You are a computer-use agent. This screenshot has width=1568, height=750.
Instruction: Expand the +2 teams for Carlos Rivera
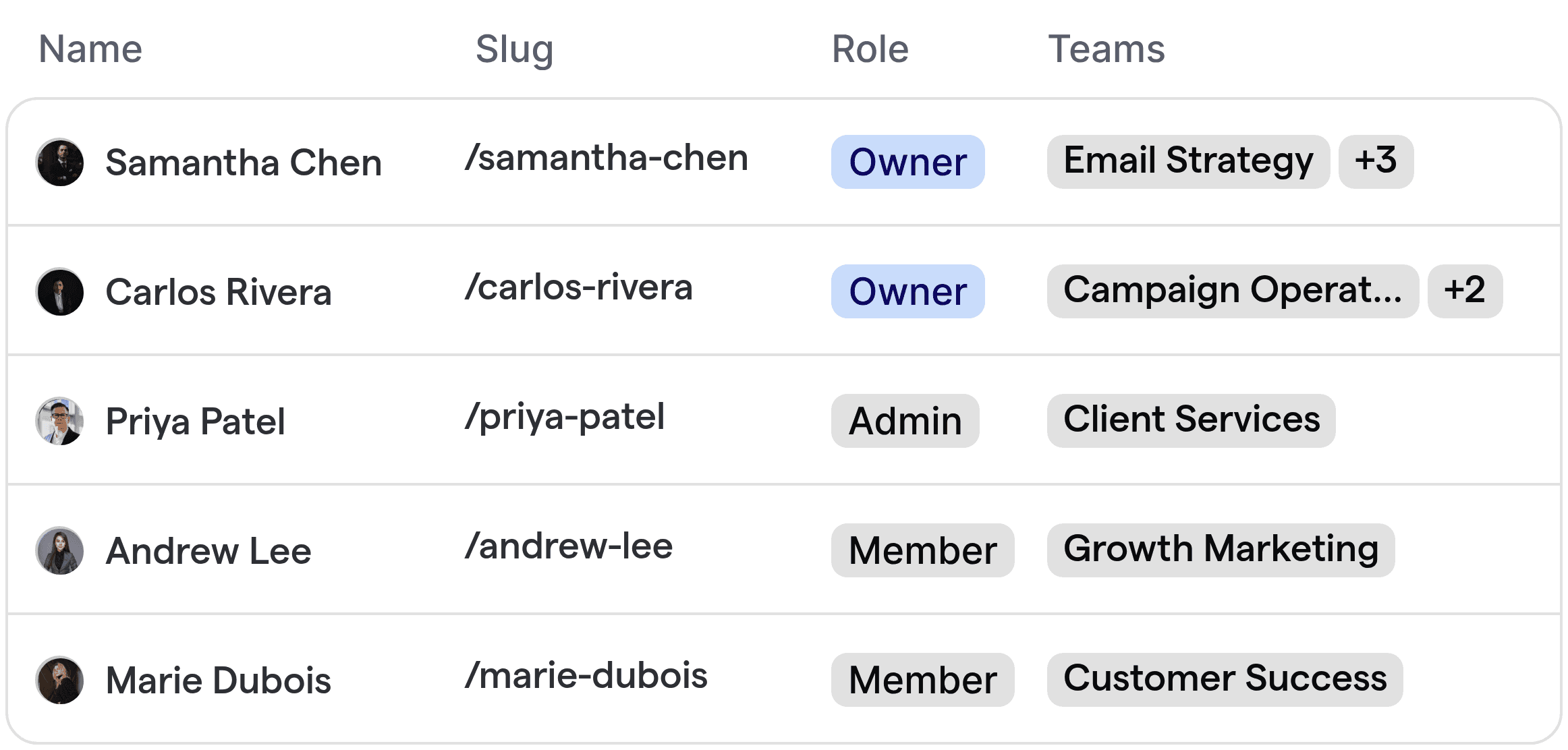1464,291
